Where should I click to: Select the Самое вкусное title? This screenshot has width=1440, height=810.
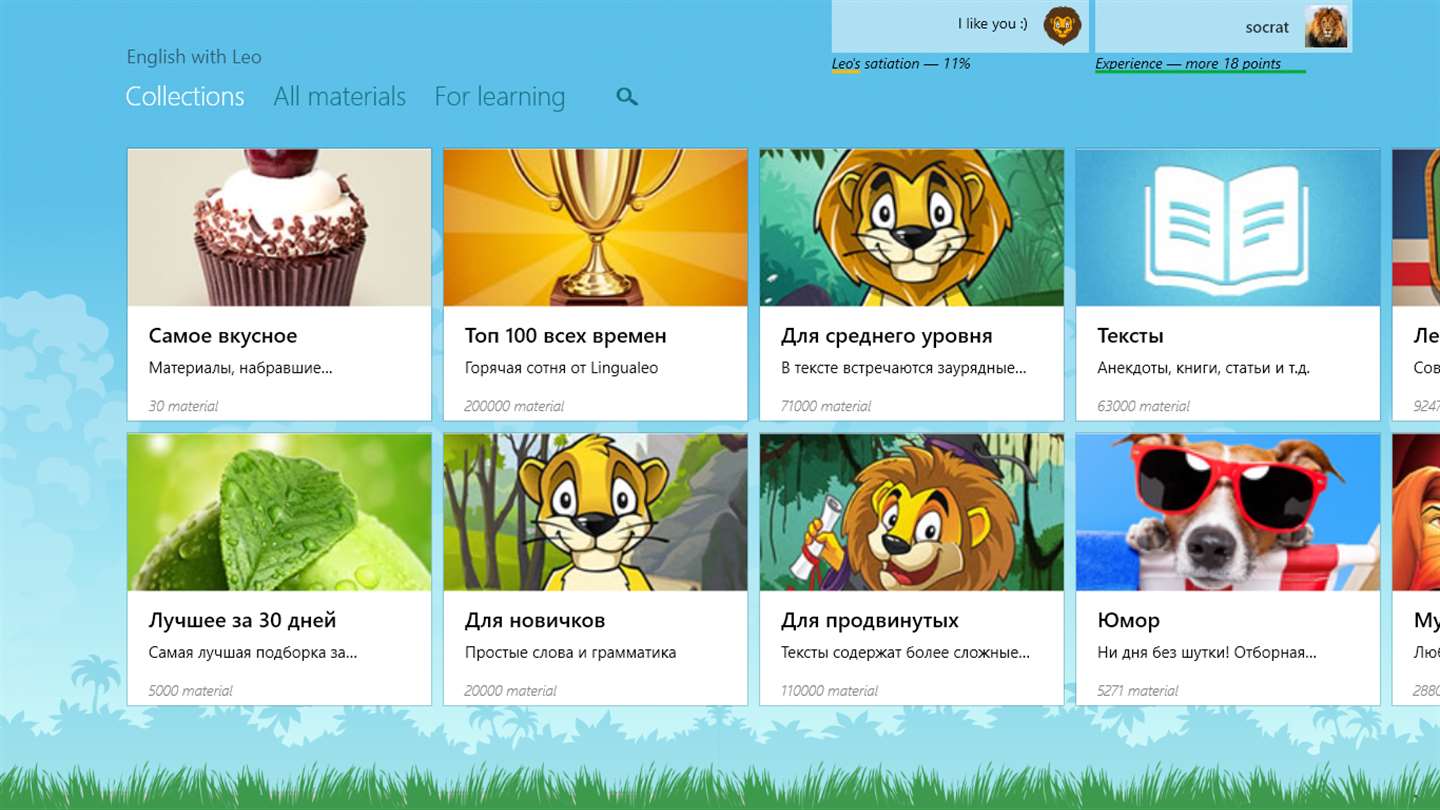(x=223, y=336)
